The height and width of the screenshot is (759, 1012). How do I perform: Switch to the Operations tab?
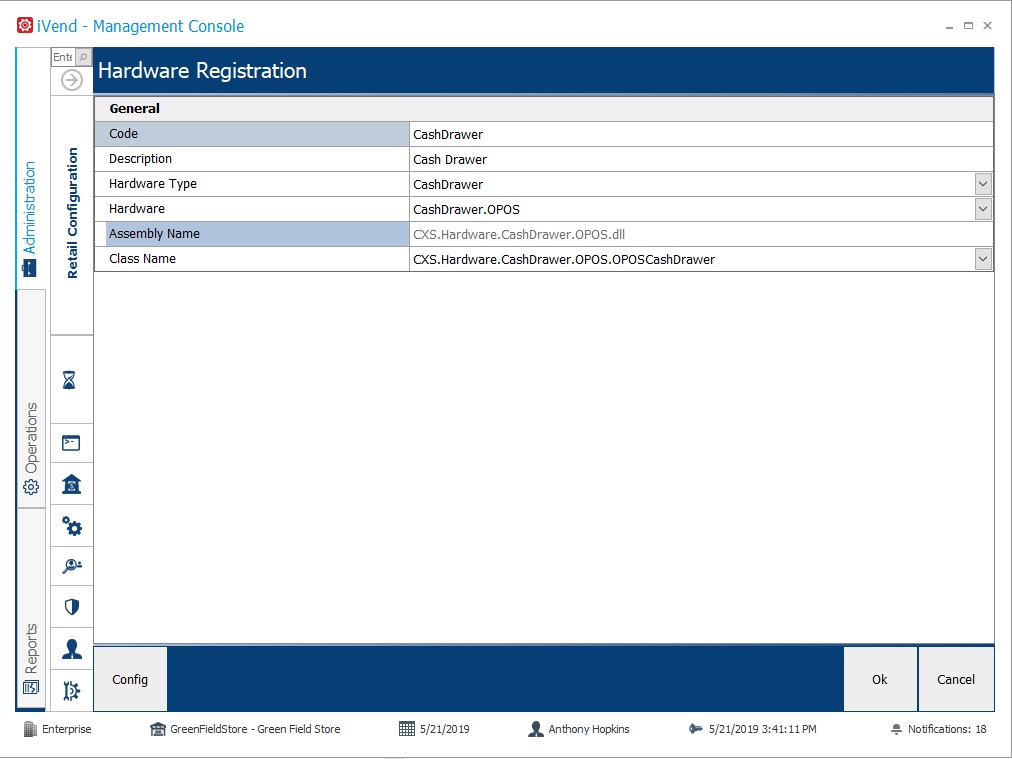click(x=30, y=399)
